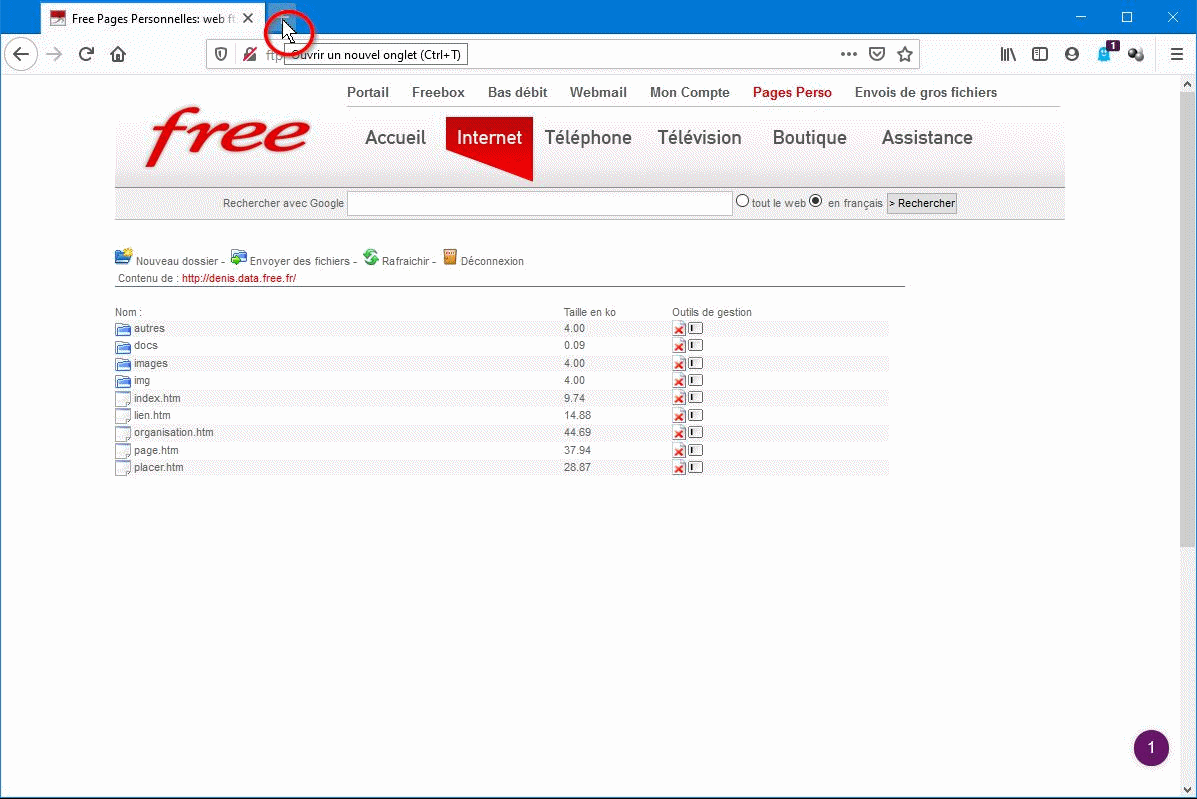Click the Pages Perso link
Viewport: 1197px width, 799px height.
pos(792,92)
